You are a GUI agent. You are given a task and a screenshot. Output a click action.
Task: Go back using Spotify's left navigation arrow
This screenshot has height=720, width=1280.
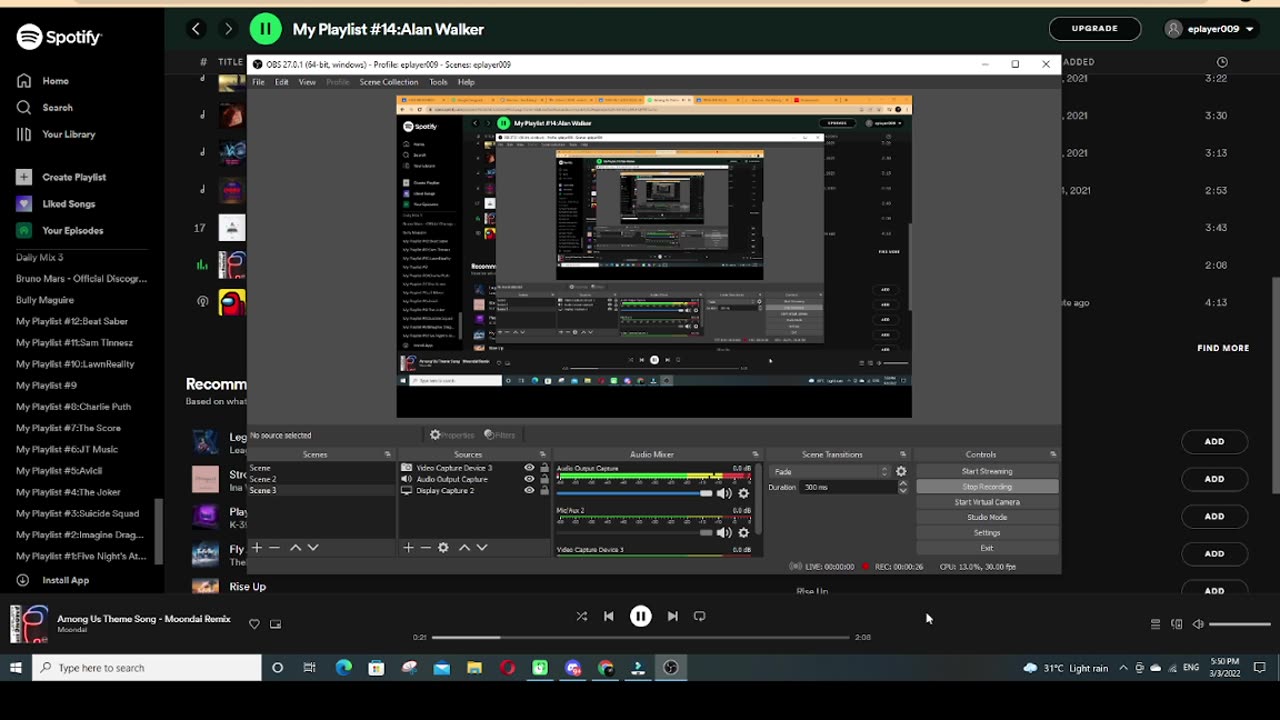pos(196,29)
